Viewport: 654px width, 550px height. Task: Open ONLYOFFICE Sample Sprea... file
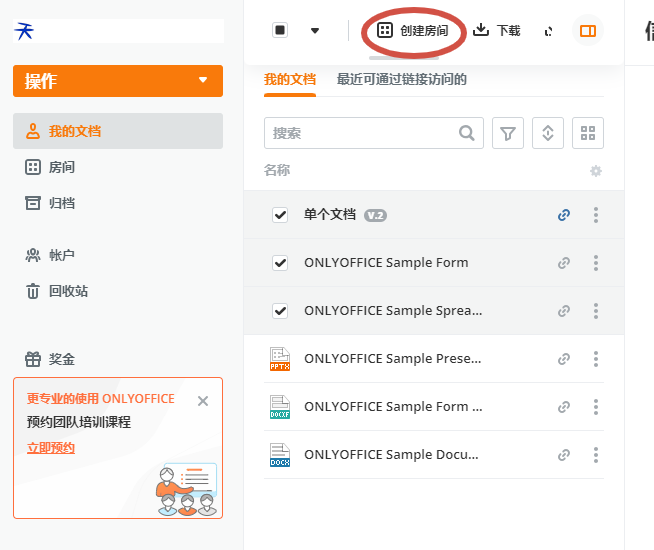(393, 311)
